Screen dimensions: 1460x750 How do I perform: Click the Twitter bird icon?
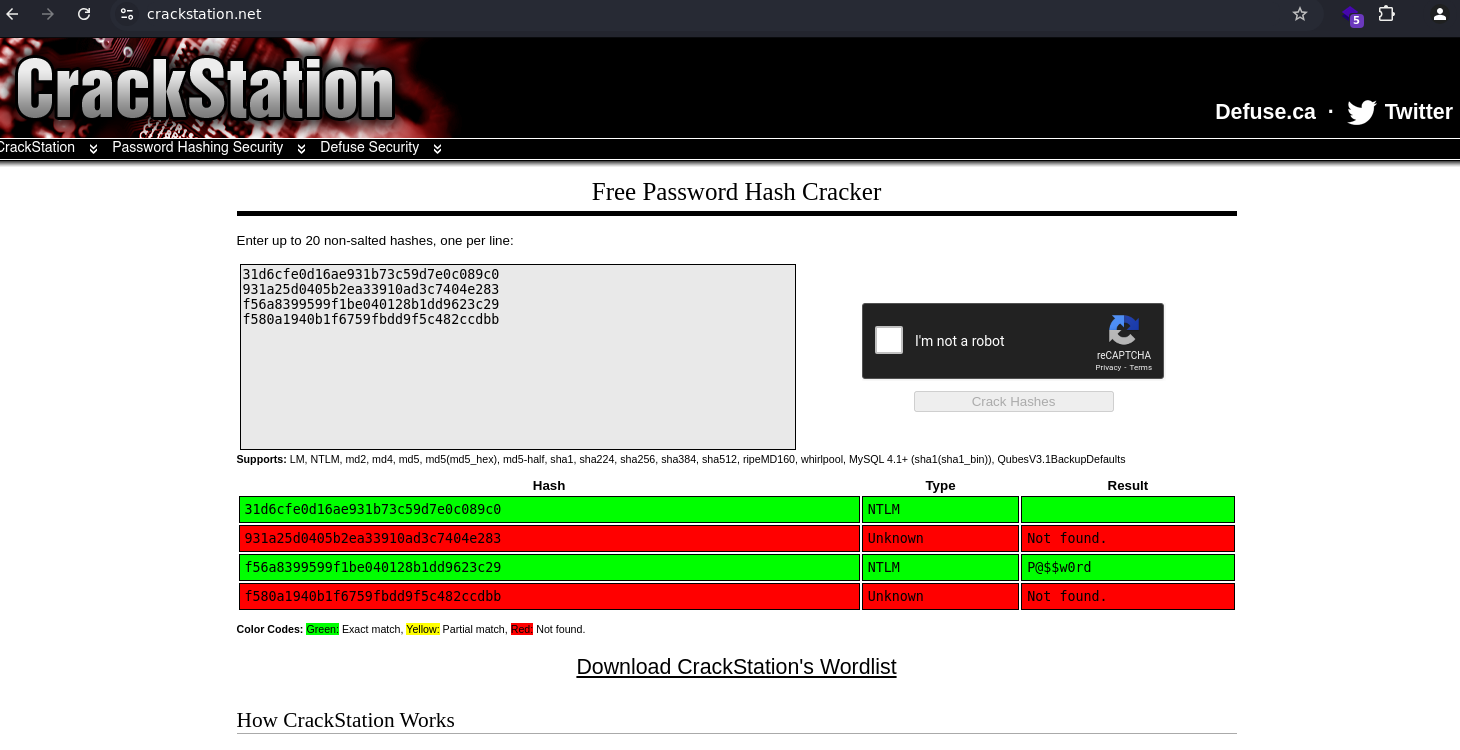coord(1361,112)
